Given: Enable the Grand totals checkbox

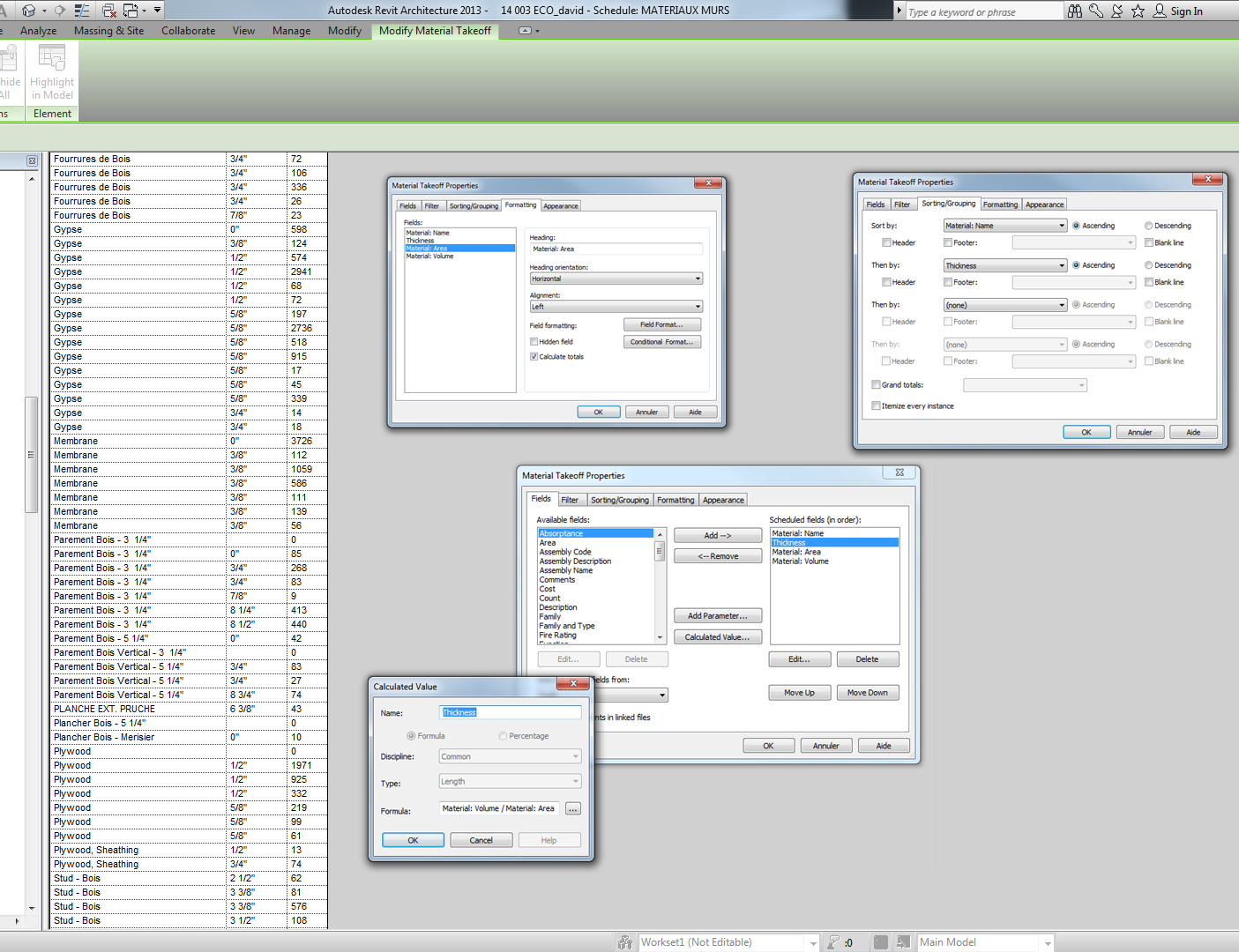Looking at the screenshot, I should (x=876, y=385).
